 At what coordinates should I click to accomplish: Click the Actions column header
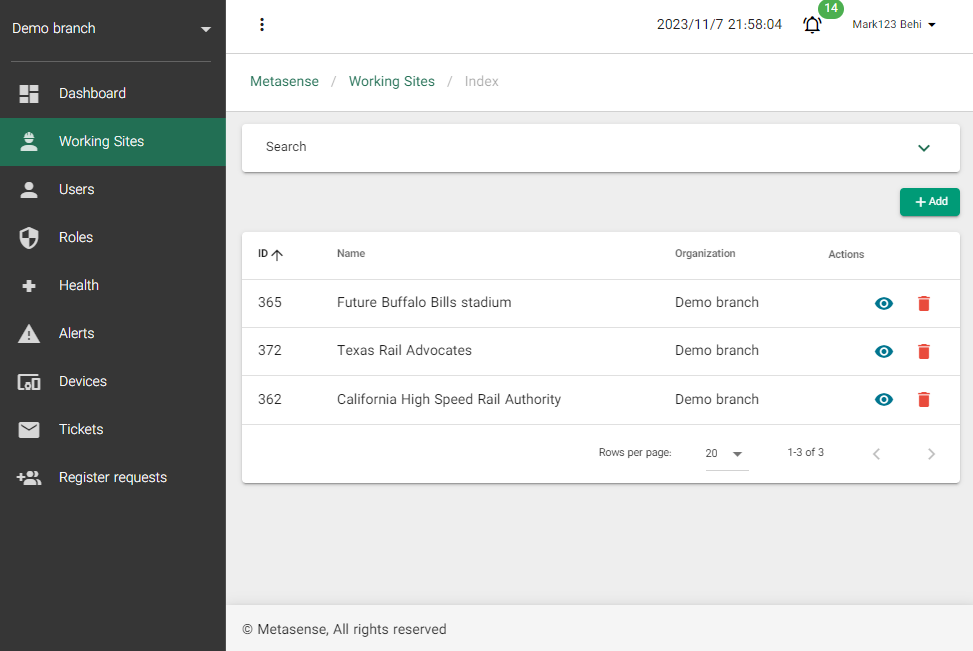tap(846, 254)
